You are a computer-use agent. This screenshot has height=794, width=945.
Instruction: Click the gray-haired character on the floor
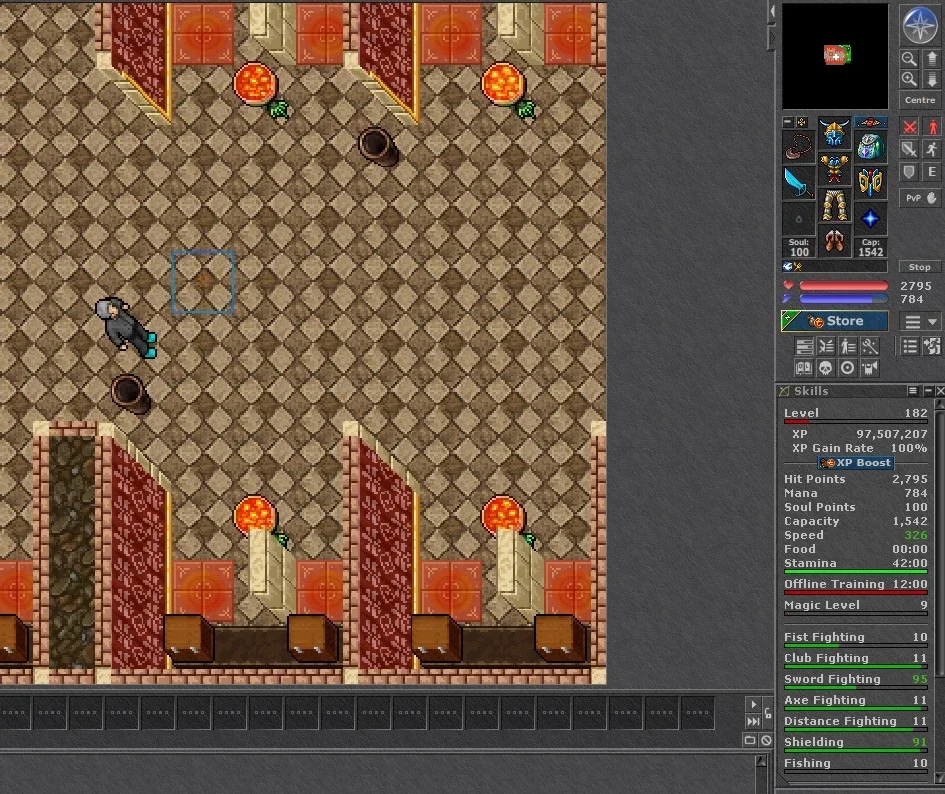coord(126,327)
